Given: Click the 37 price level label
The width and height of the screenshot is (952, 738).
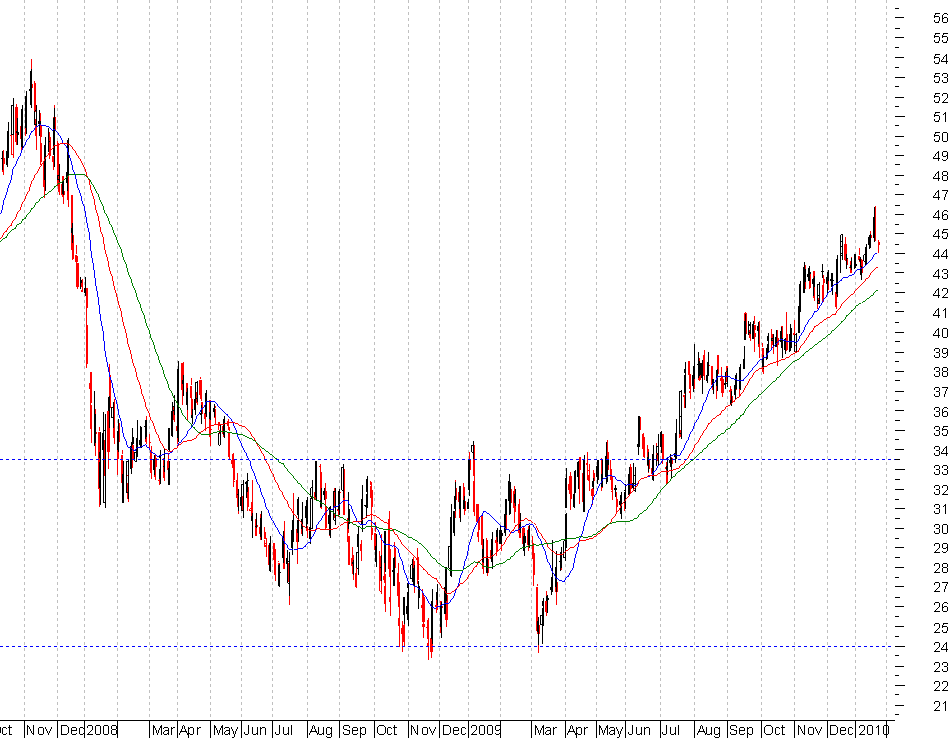Looking at the screenshot, I should click(940, 393).
